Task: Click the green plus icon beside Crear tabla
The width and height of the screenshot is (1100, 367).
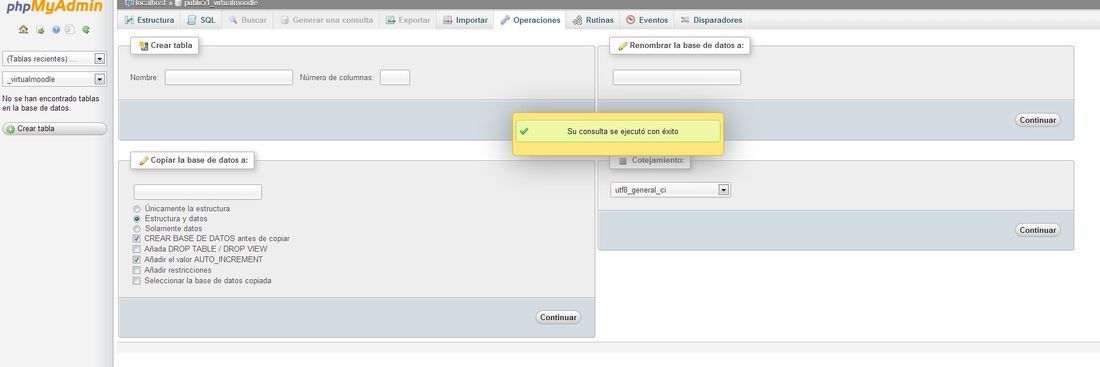Action: tap(10, 129)
